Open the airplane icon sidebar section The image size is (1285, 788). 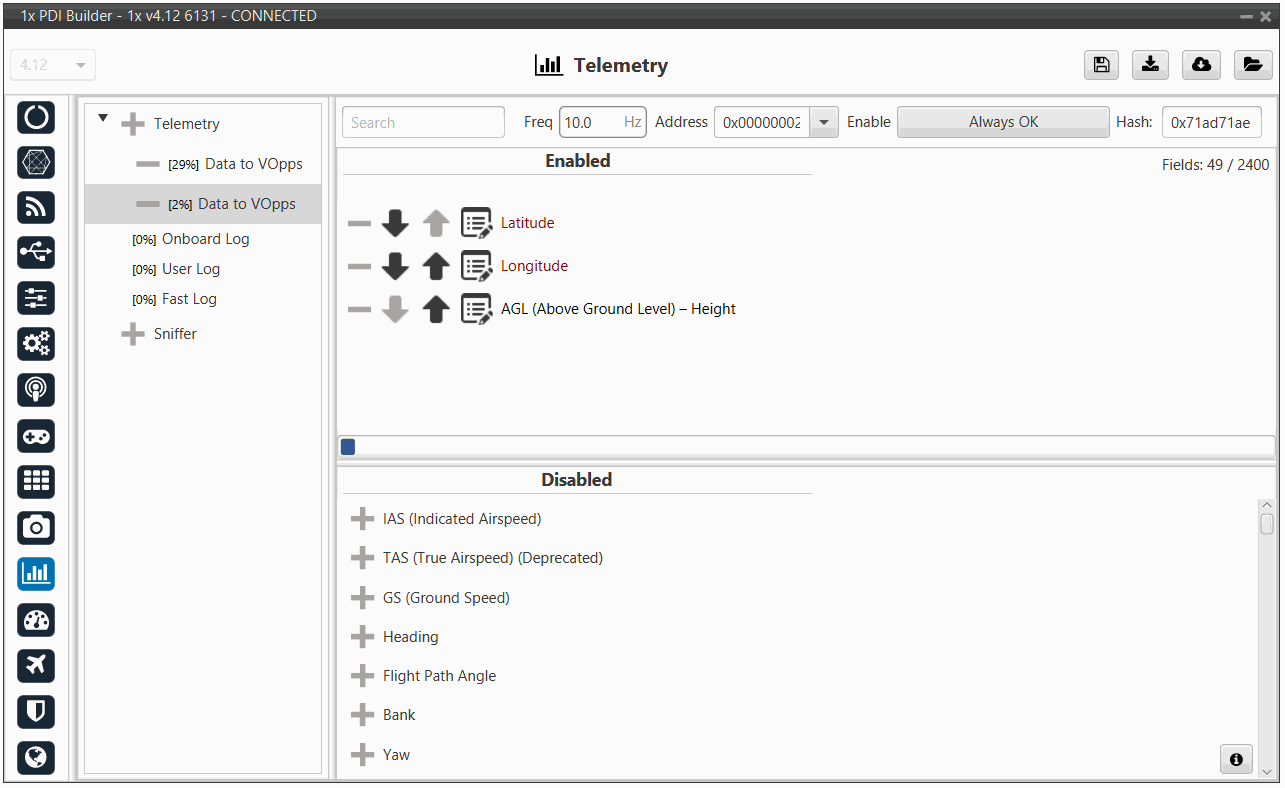tap(36, 665)
